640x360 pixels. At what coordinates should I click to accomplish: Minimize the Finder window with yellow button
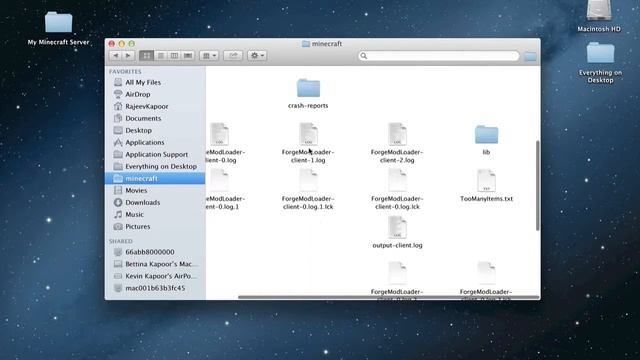point(122,44)
